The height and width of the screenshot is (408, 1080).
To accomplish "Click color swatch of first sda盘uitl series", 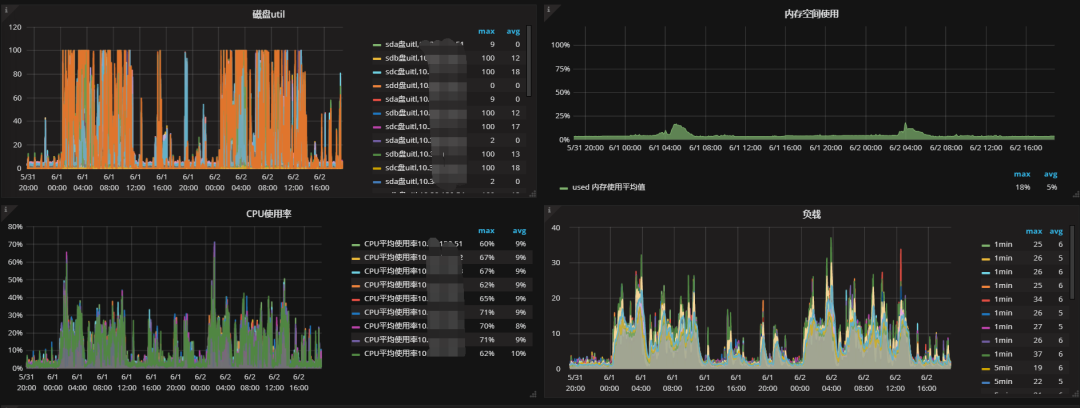I will [377, 46].
